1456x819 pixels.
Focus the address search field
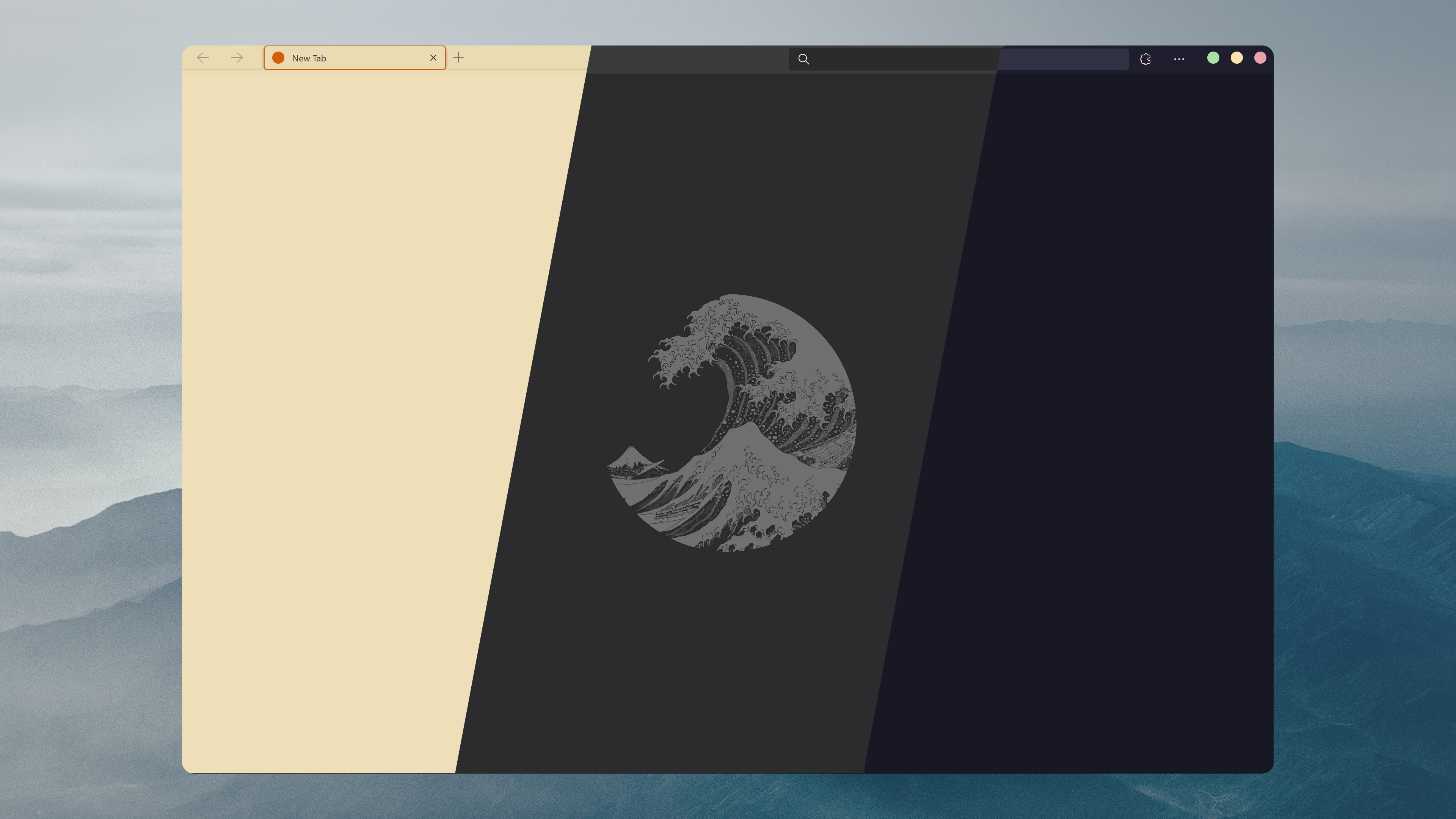pyautogui.click(x=959, y=59)
